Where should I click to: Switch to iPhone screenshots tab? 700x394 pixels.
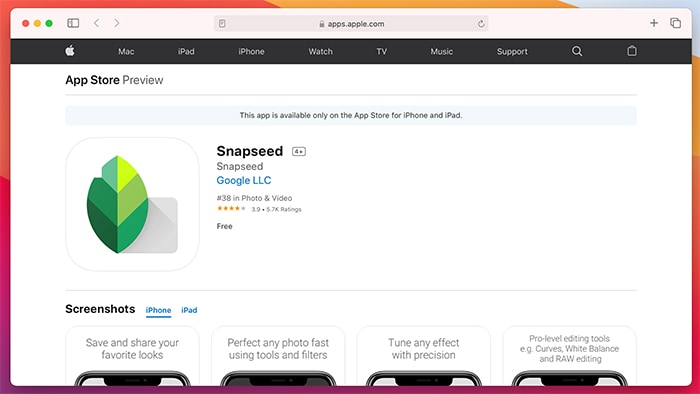pos(158,310)
